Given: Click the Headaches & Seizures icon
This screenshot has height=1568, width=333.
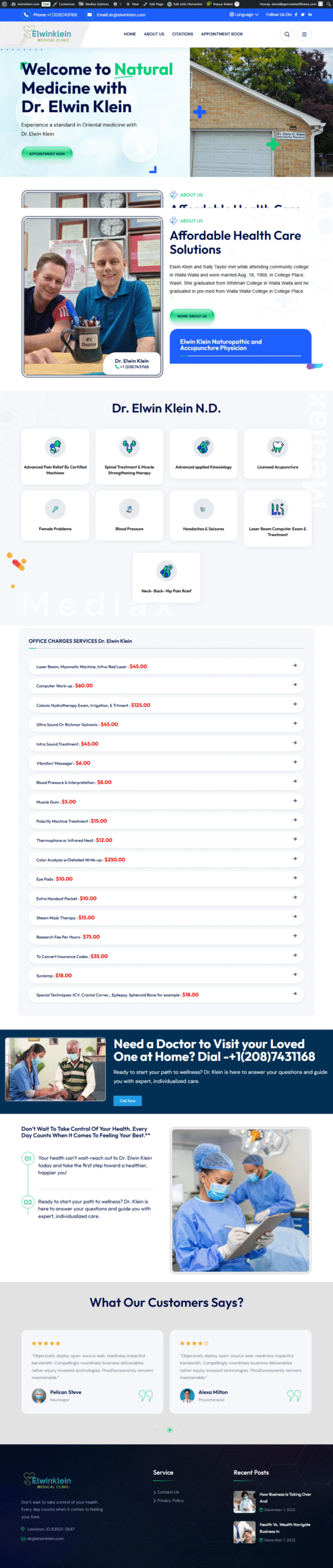Looking at the screenshot, I should pyautogui.click(x=203, y=508).
